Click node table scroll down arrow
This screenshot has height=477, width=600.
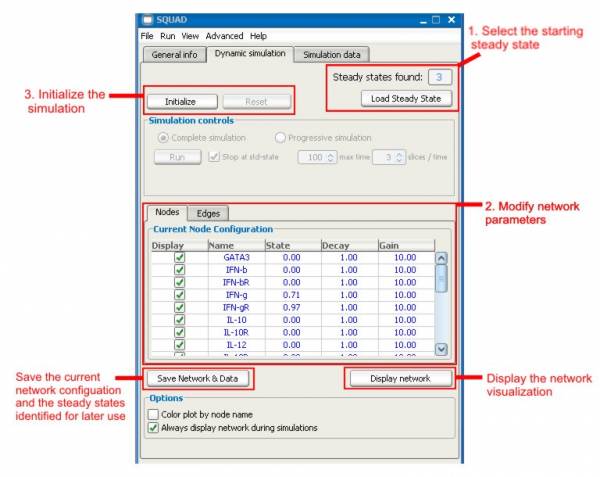[x=441, y=349]
